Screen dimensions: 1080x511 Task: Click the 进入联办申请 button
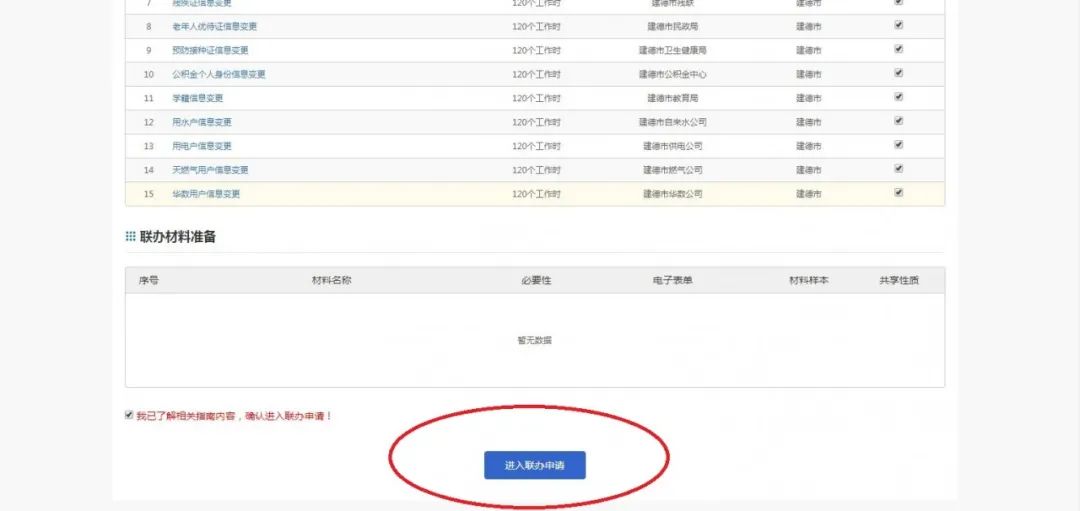pos(534,465)
